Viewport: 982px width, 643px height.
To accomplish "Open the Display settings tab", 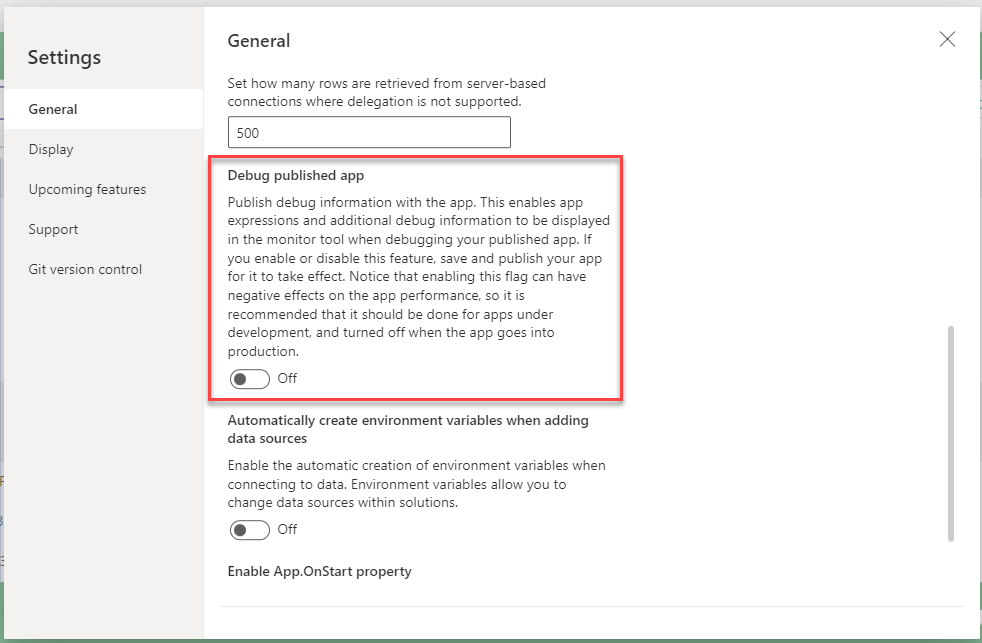I will [x=51, y=149].
